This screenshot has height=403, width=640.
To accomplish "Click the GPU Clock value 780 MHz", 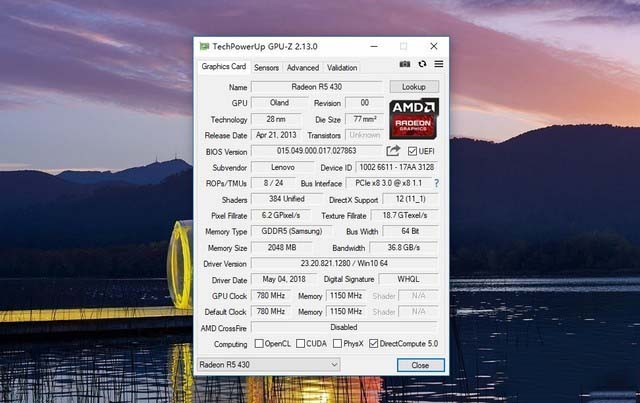I will coord(271,296).
